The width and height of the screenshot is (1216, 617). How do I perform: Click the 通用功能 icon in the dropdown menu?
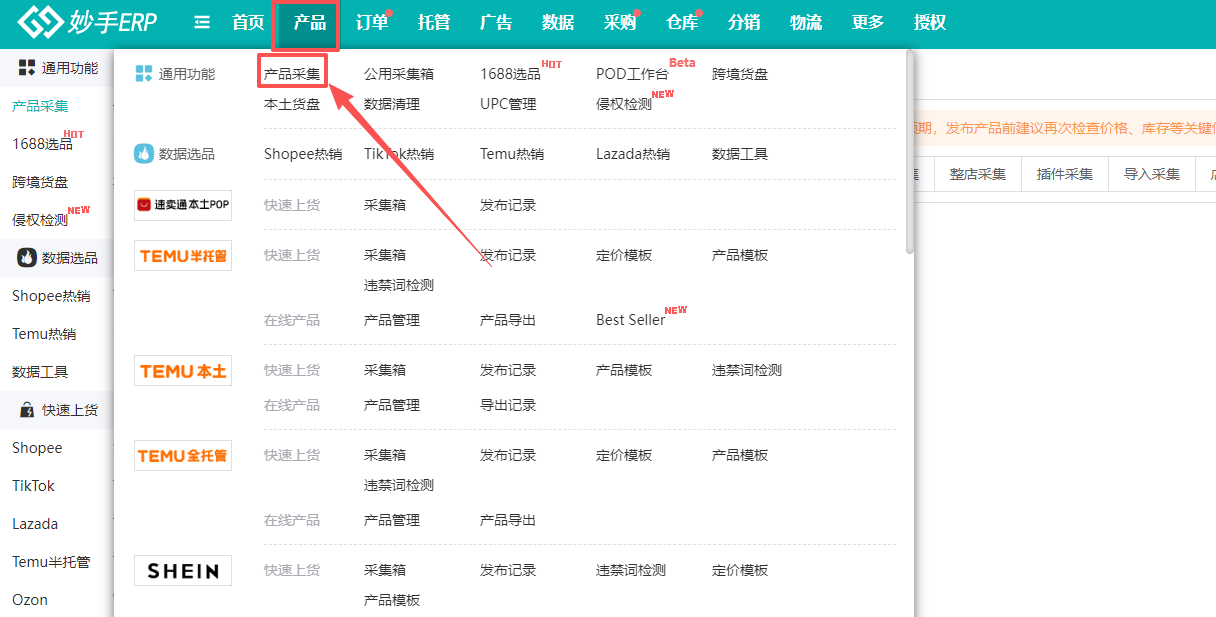143,74
